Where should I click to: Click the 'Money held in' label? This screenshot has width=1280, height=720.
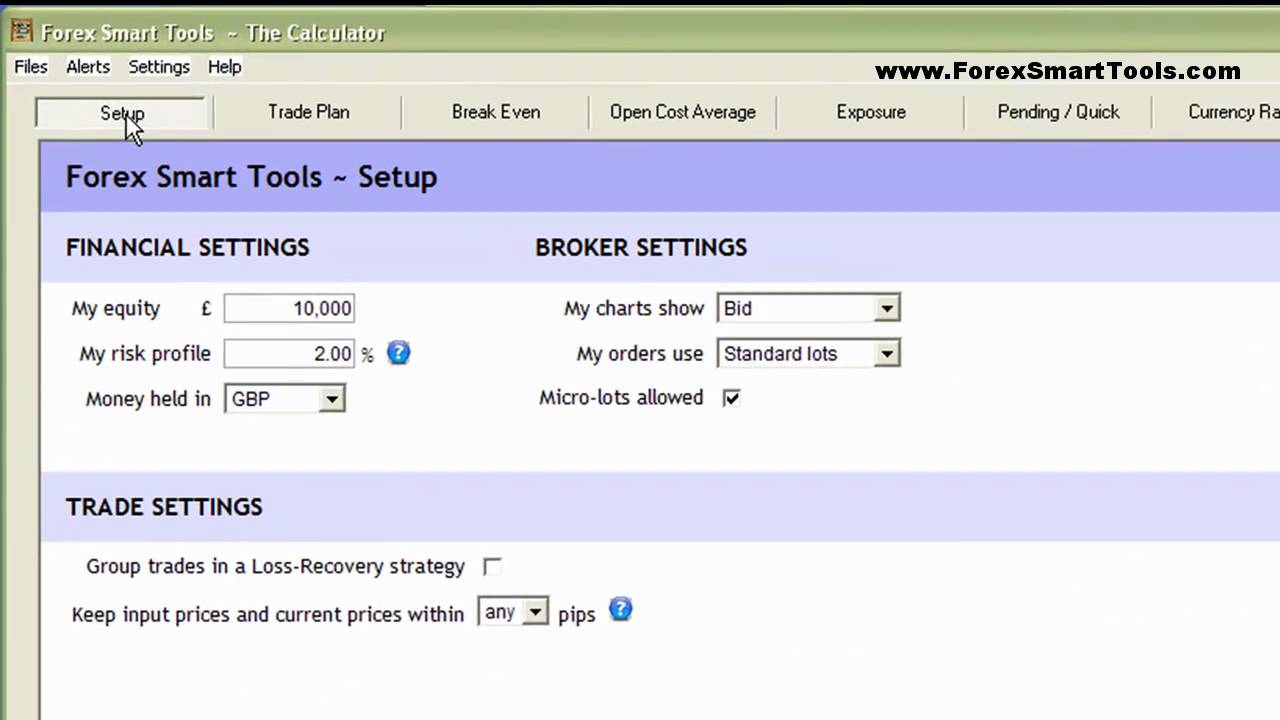coord(148,399)
